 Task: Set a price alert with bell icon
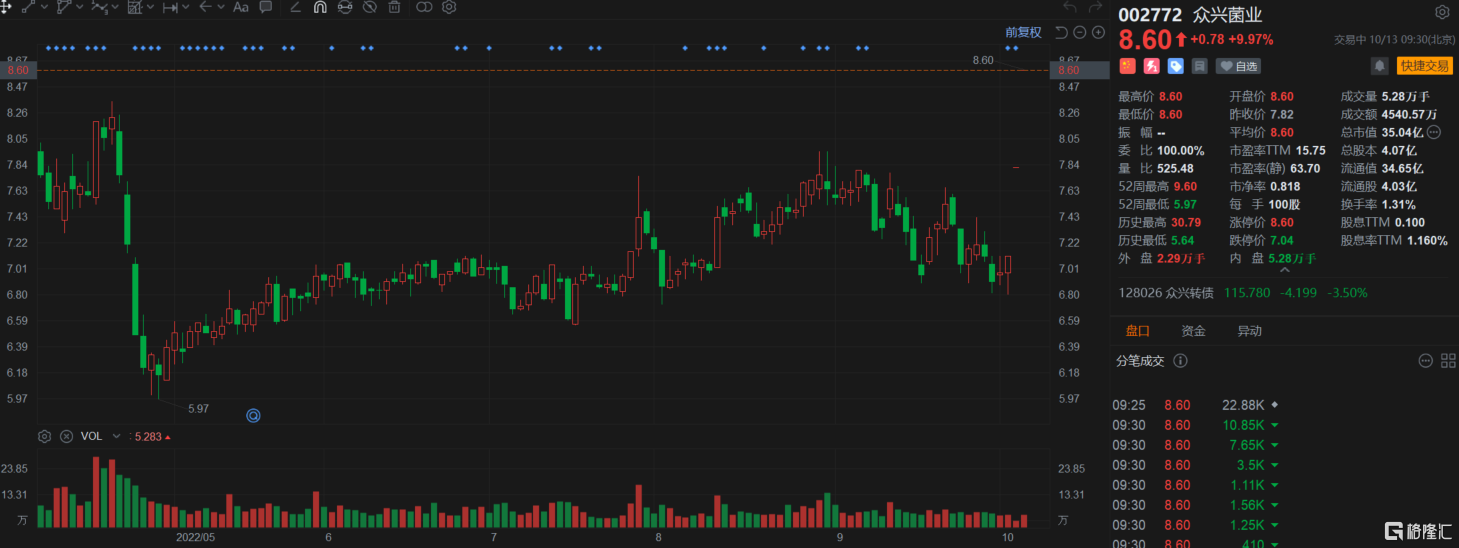(1380, 66)
